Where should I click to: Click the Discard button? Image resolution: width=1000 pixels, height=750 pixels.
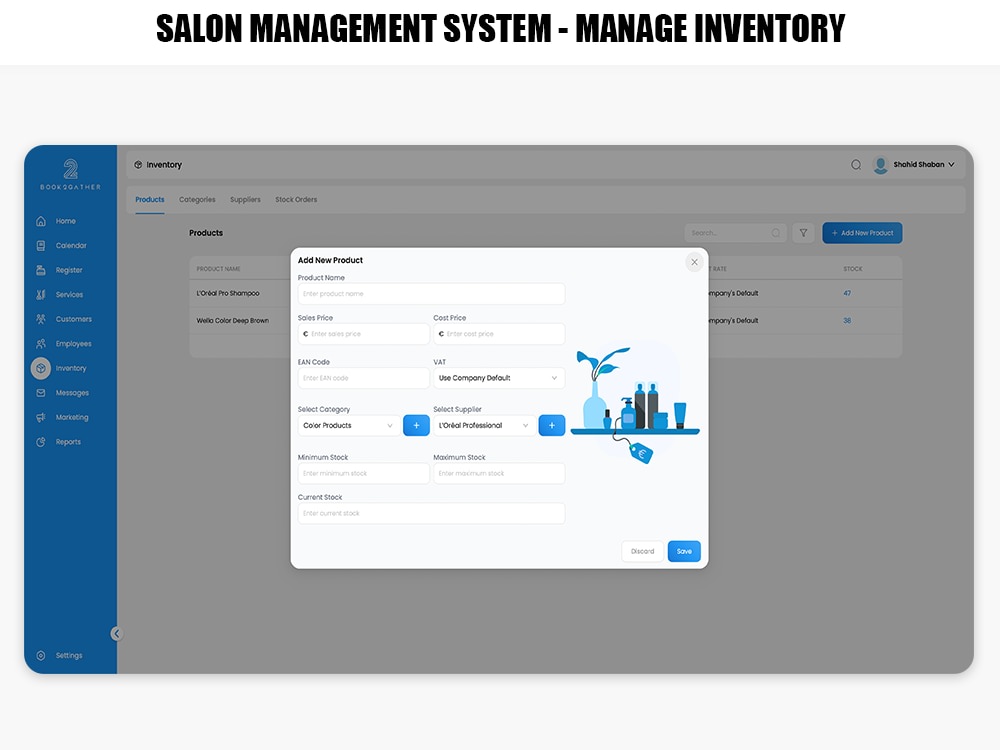tap(643, 552)
